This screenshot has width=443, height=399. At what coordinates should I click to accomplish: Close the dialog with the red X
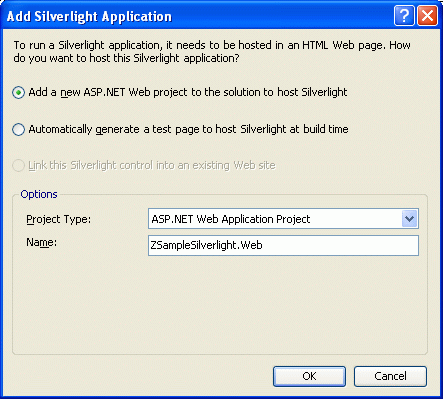[427, 15]
